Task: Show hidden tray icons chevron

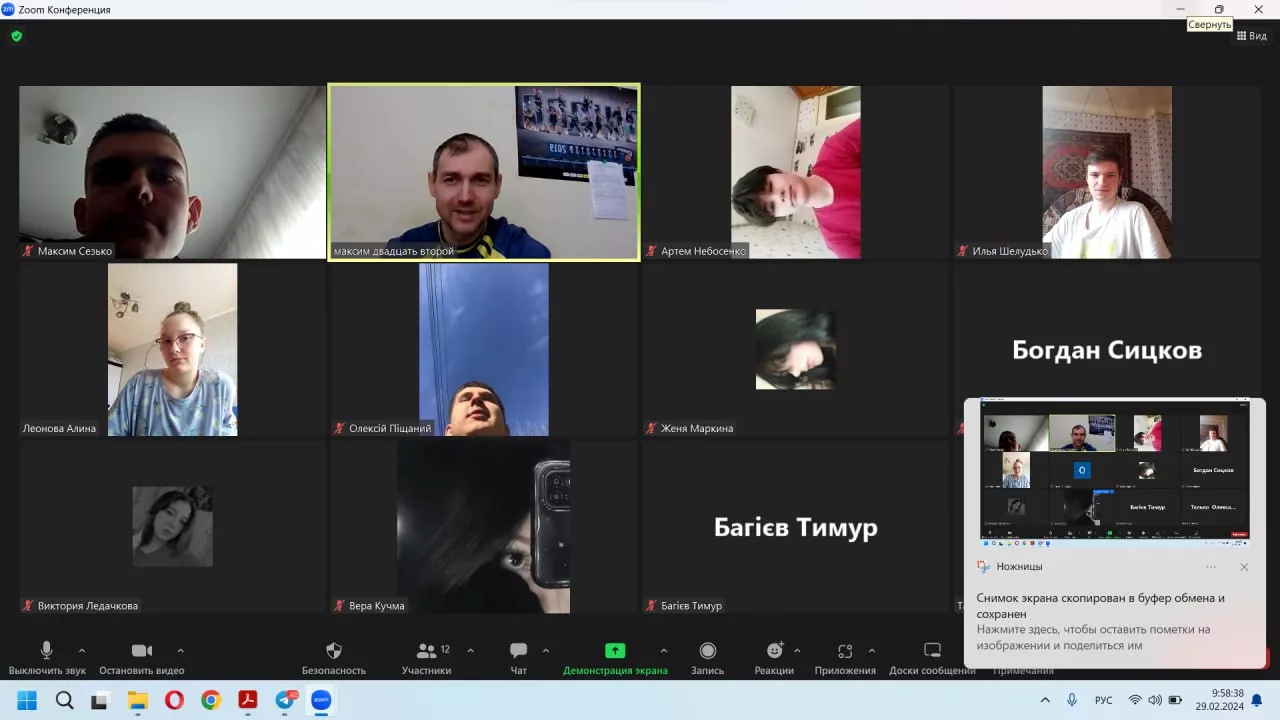Action: [1046, 700]
